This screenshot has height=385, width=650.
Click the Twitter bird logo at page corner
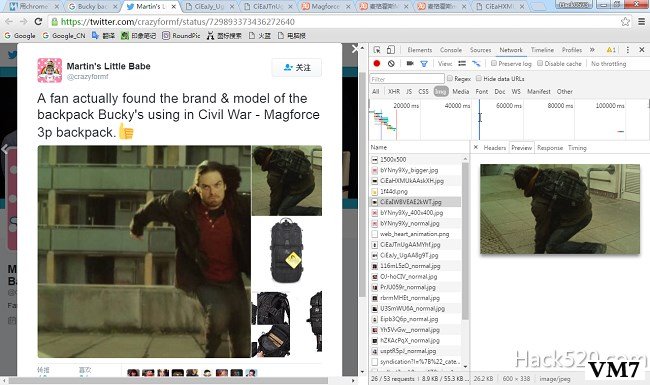pos(12,55)
